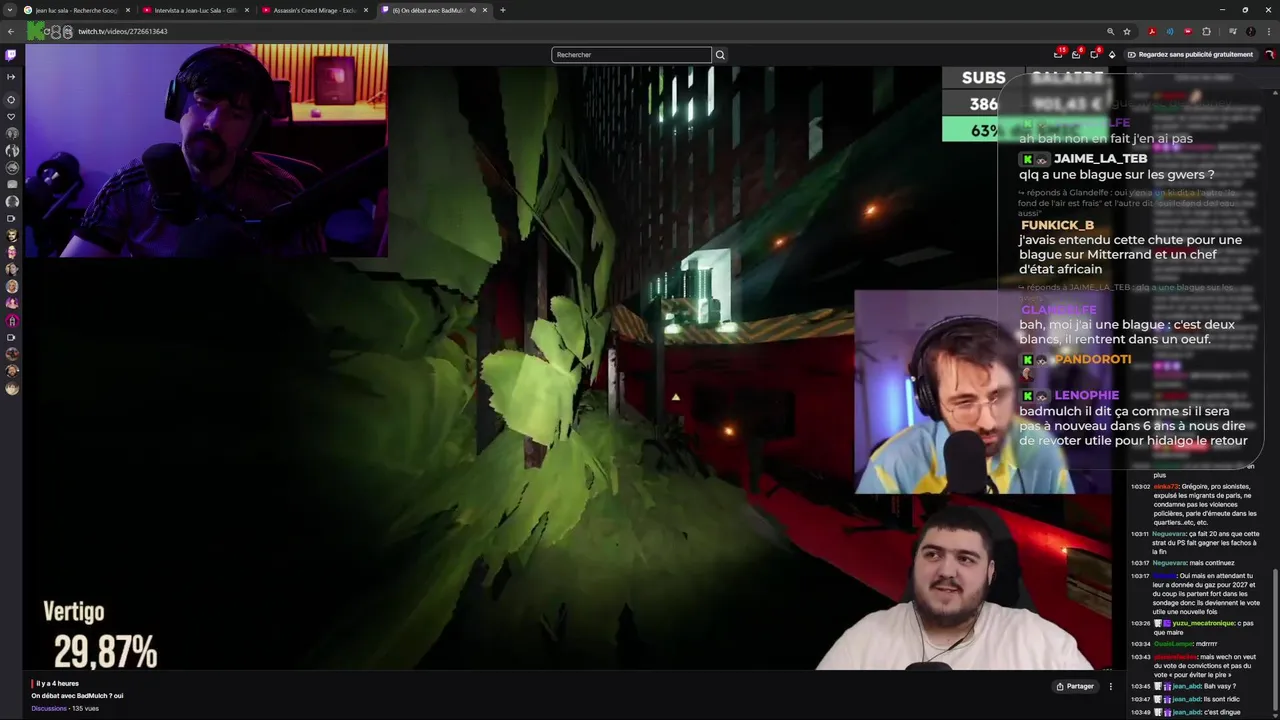Open the Twitch inbox with 6 badge
This screenshot has height=720, width=1280.
pyautogui.click(x=1076, y=54)
